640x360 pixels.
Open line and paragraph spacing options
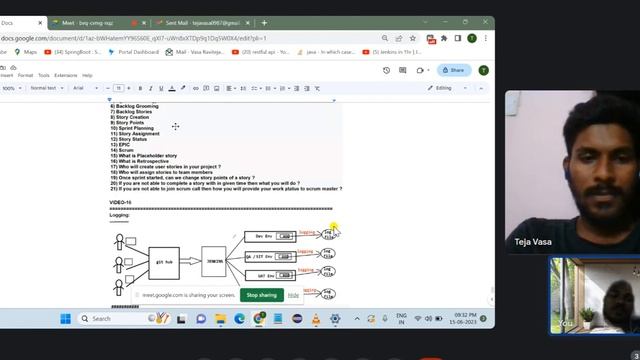point(243,88)
